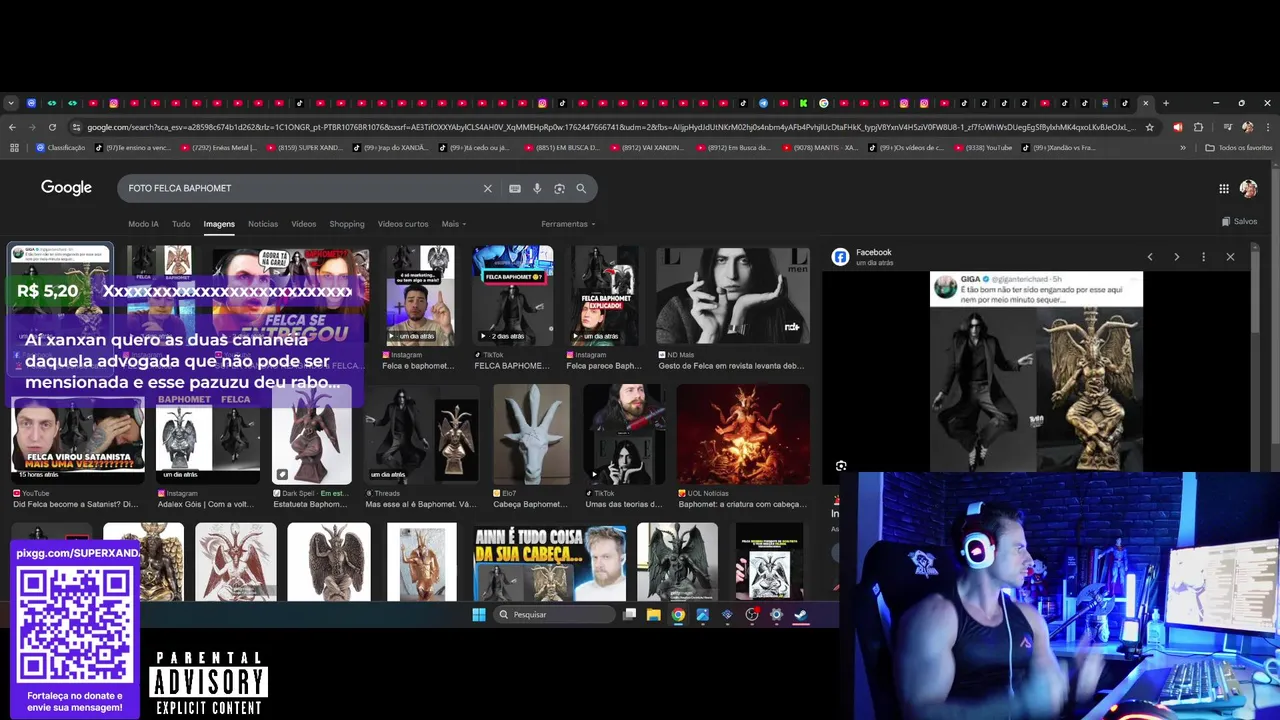View site information icon in address bar

point(76,127)
